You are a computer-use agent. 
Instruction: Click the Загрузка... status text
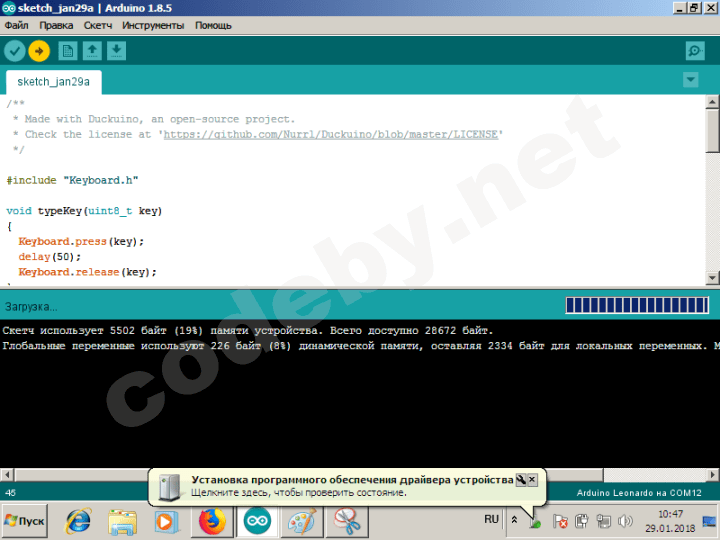tap(31, 307)
